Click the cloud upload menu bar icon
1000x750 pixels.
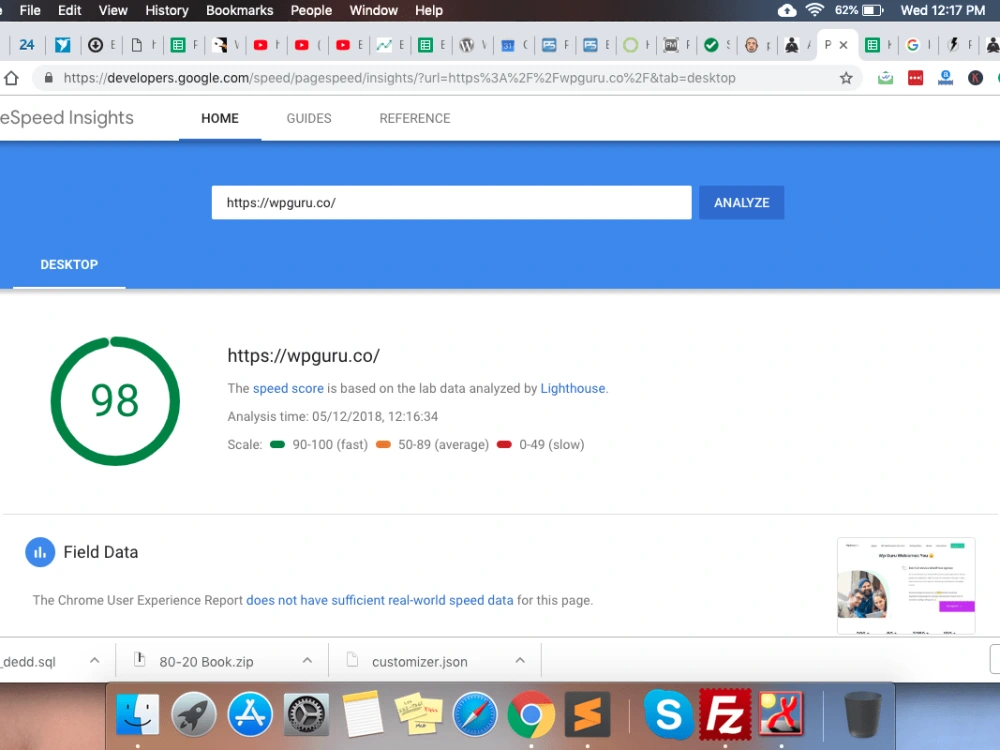pyautogui.click(x=787, y=10)
